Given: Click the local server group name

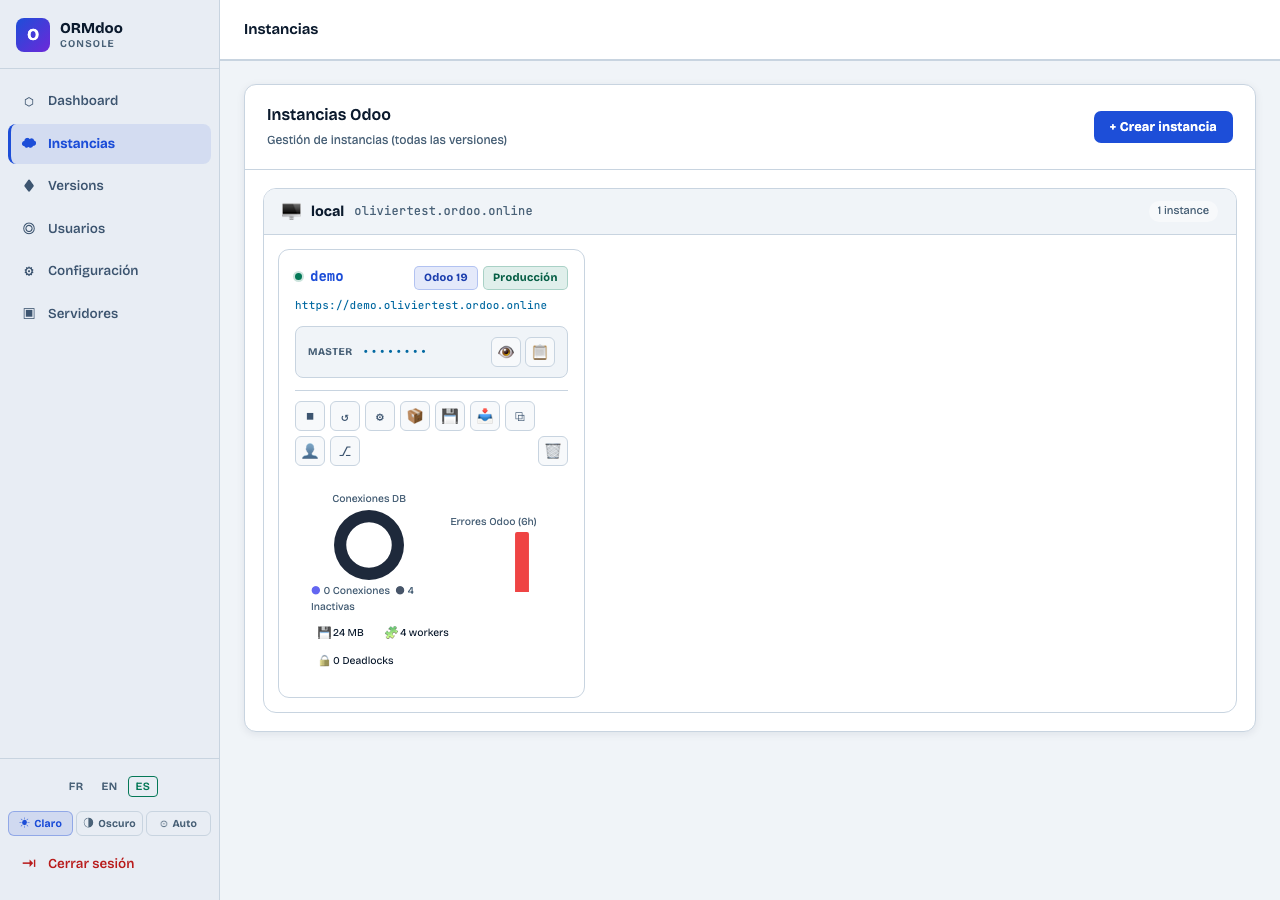Looking at the screenshot, I should (327, 211).
